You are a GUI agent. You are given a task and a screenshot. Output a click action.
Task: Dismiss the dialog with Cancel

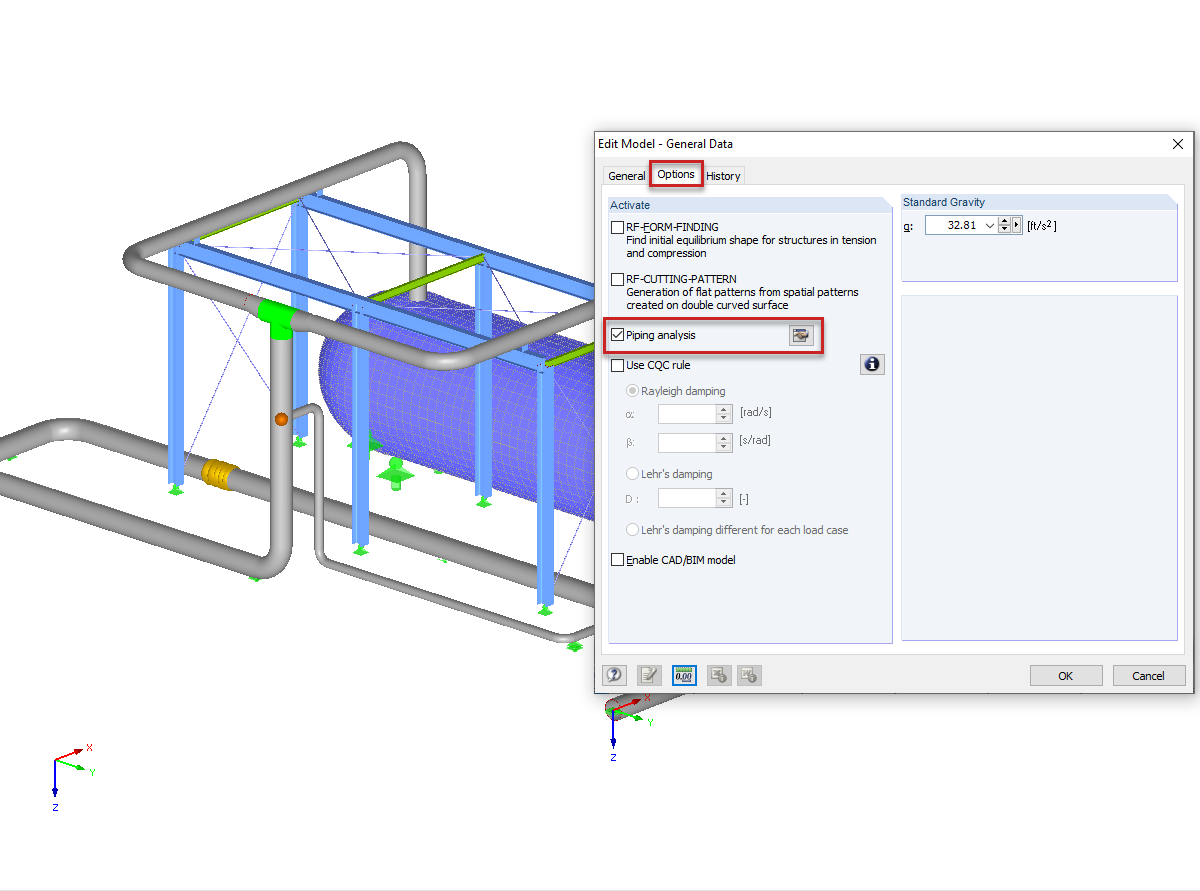[x=1149, y=675]
